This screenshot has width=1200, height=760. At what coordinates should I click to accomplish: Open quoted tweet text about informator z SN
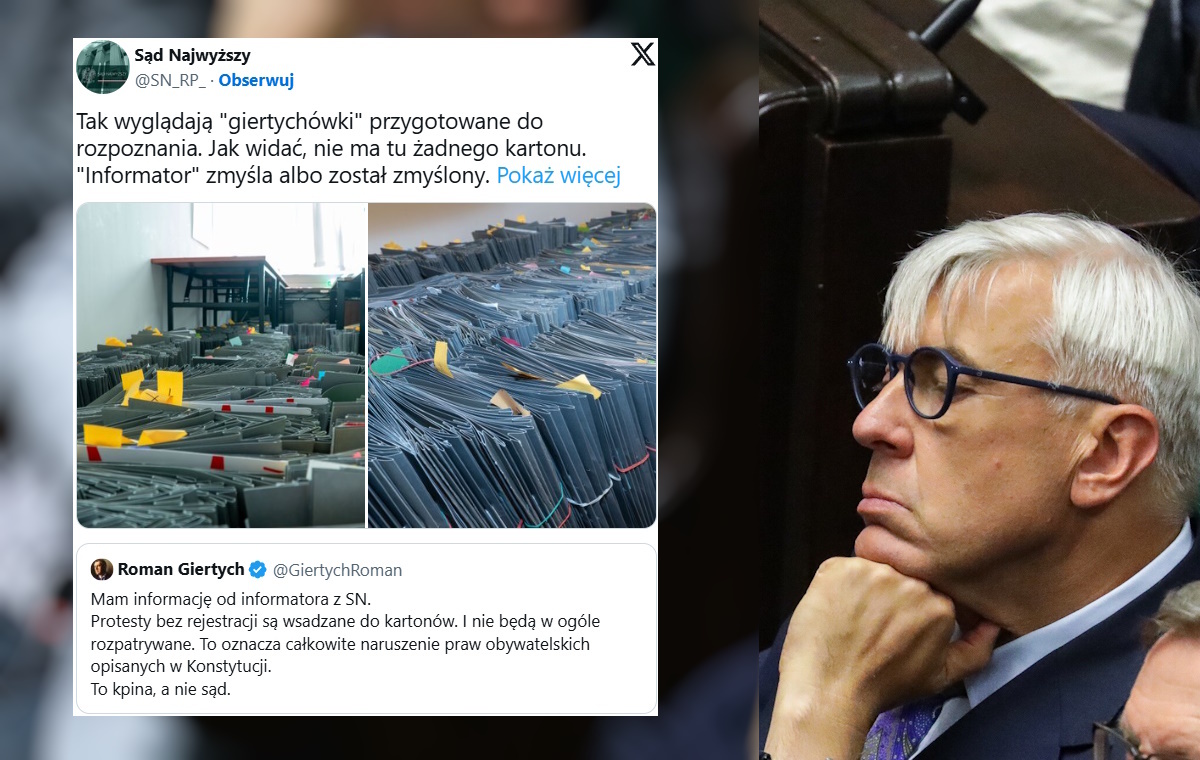coord(345,644)
